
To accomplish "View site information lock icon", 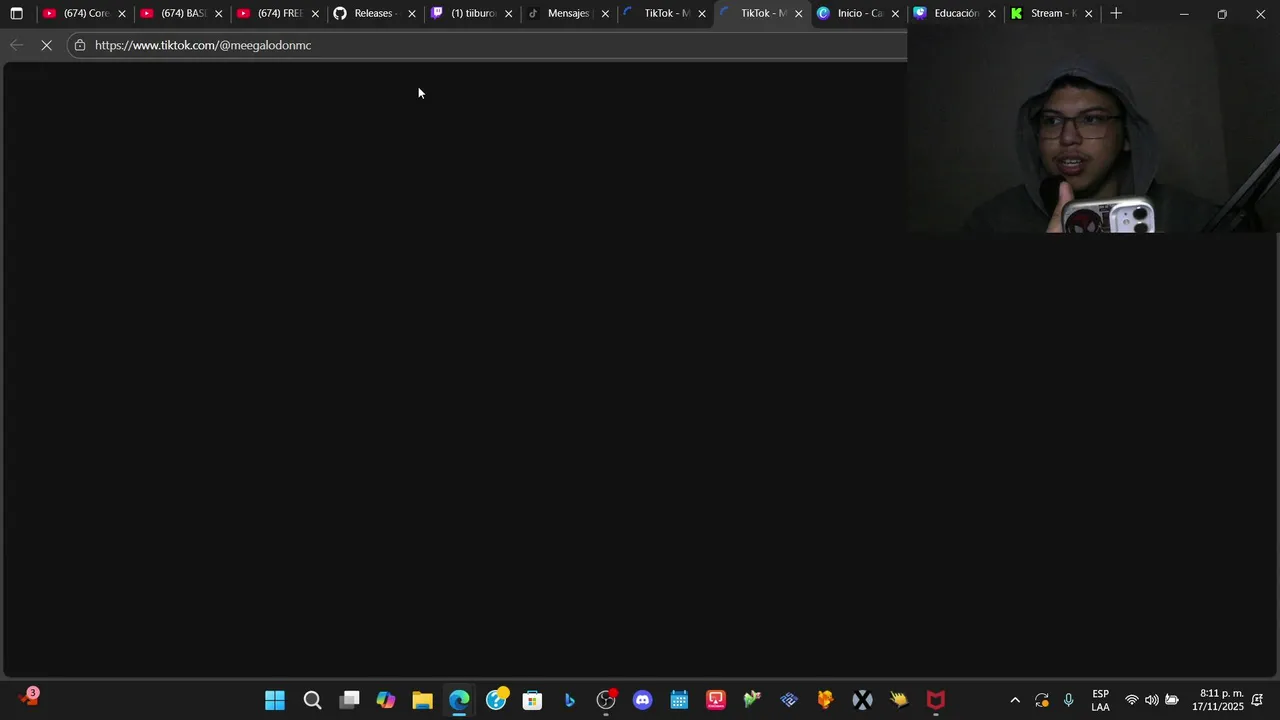I will tap(80, 45).
